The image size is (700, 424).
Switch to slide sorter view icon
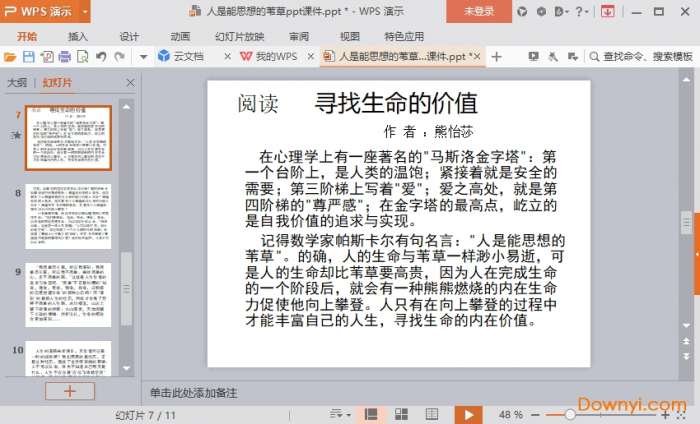pos(401,414)
